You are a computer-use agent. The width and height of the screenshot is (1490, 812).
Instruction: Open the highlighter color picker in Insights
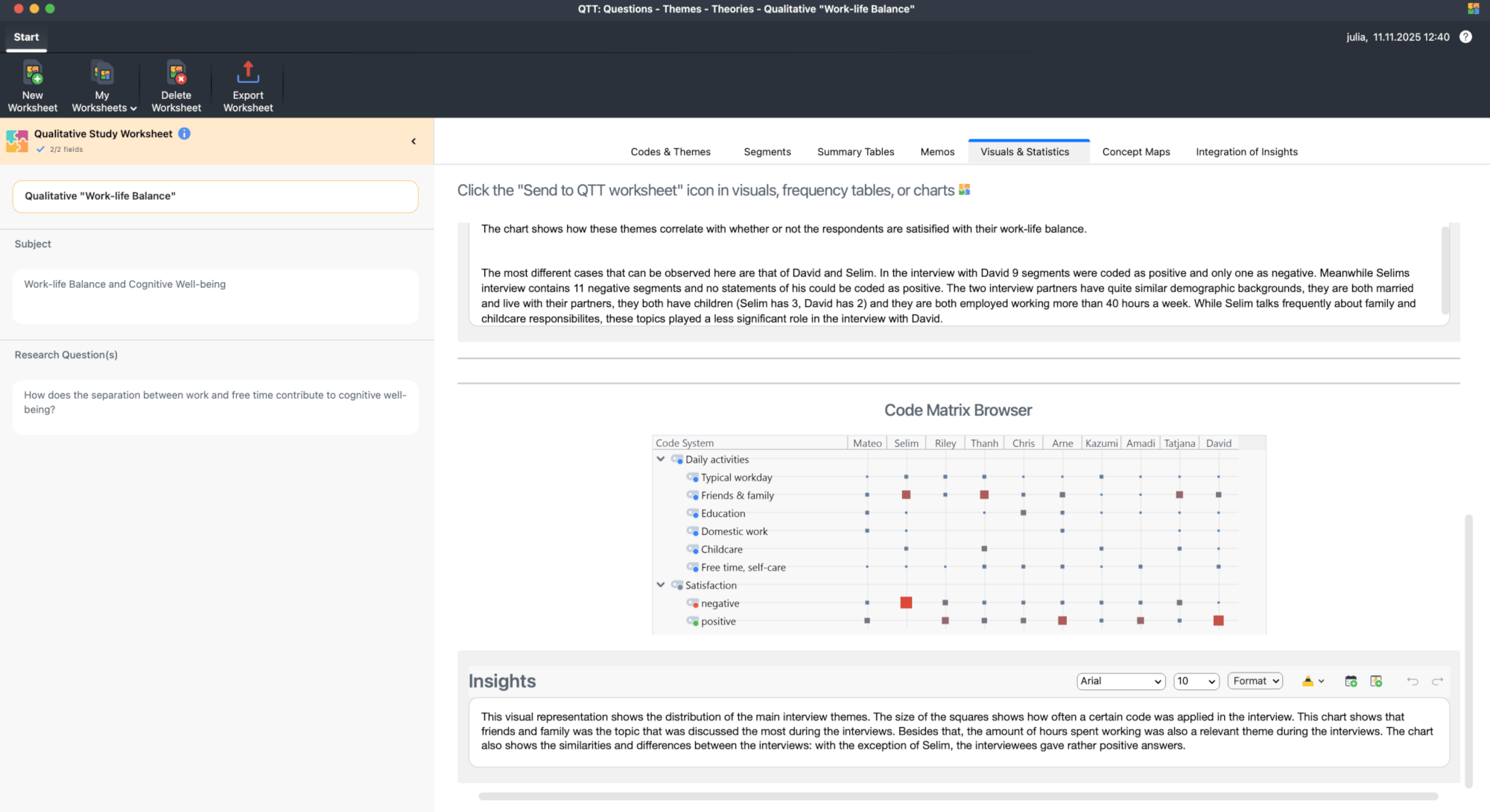1307,681
